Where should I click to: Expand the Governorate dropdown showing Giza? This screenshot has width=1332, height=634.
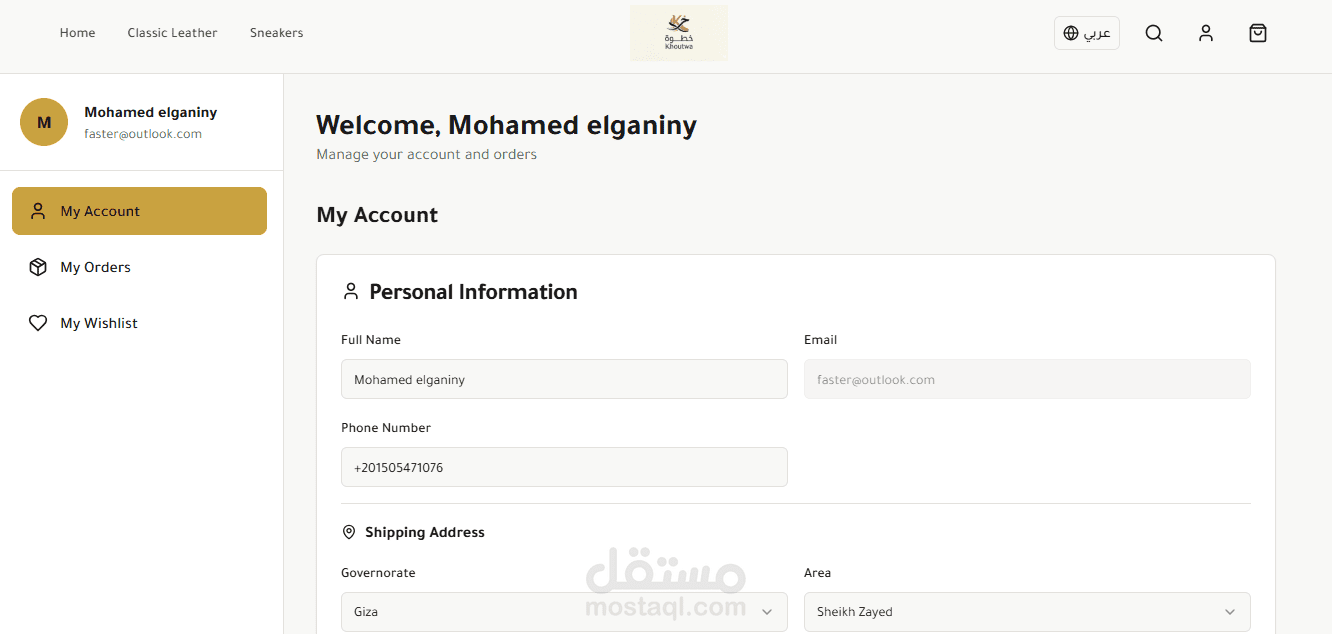(564, 612)
